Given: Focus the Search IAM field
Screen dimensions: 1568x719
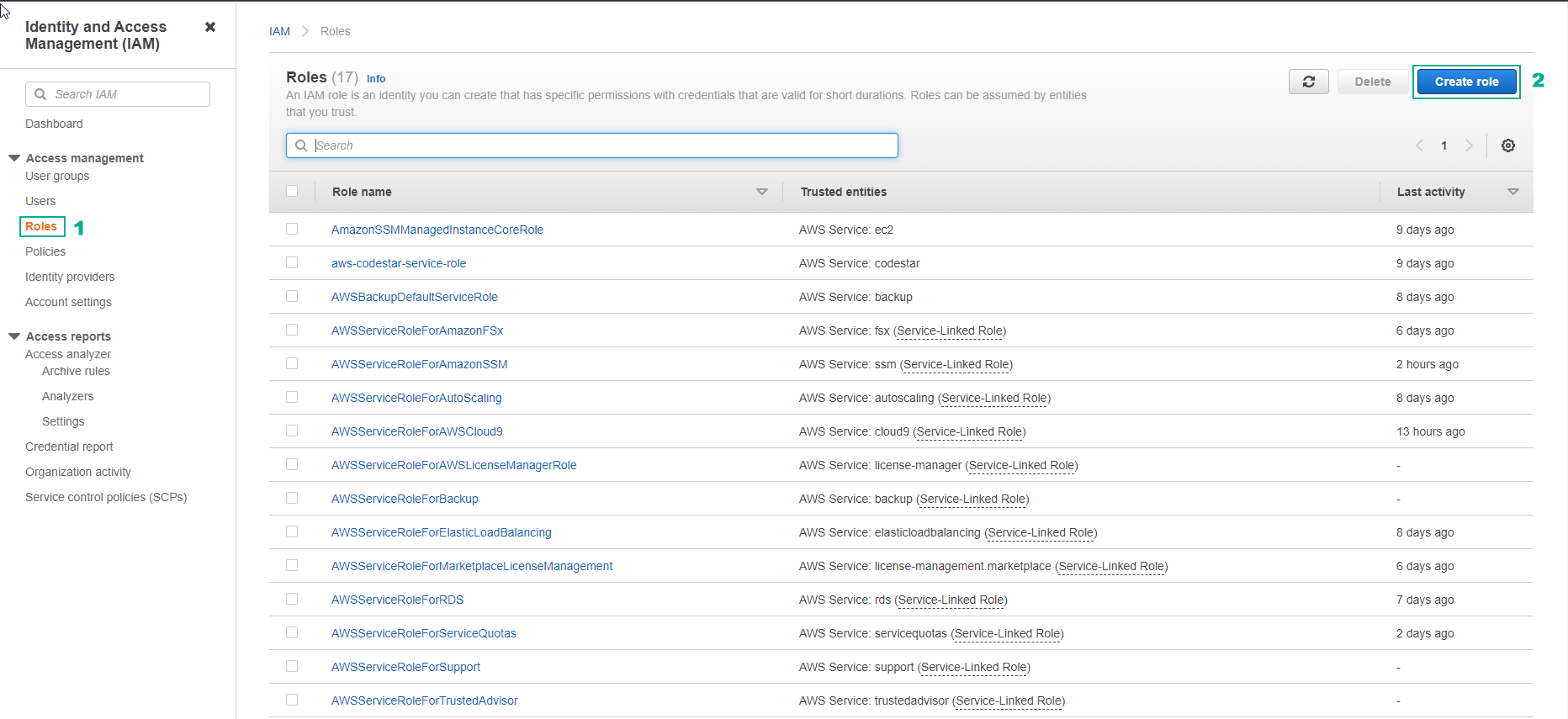Looking at the screenshot, I should [x=118, y=94].
